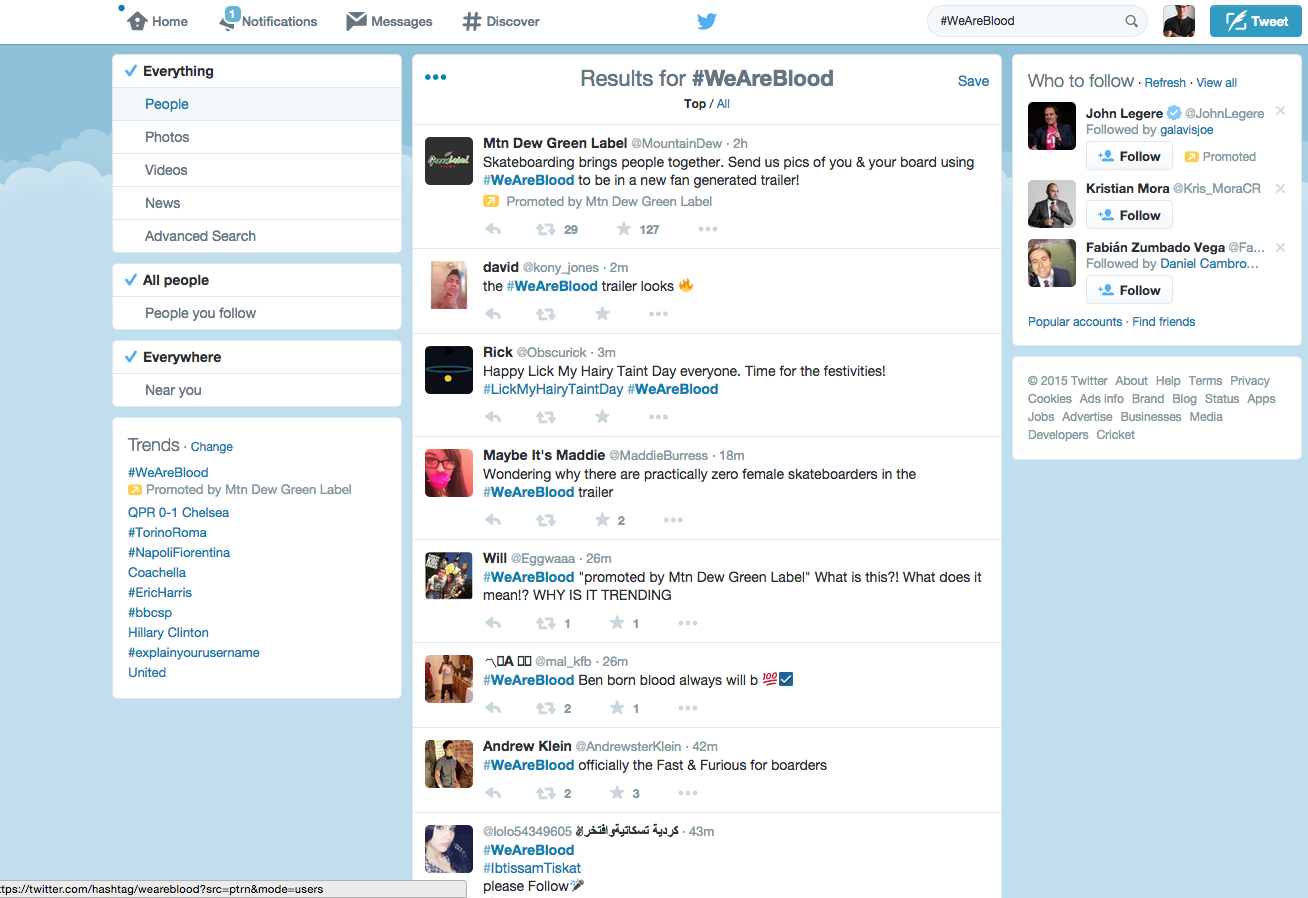Image resolution: width=1308 pixels, height=898 pixels.
Task: Reply to Andrew Klein's tweet
Action: [x=493, y=793]
